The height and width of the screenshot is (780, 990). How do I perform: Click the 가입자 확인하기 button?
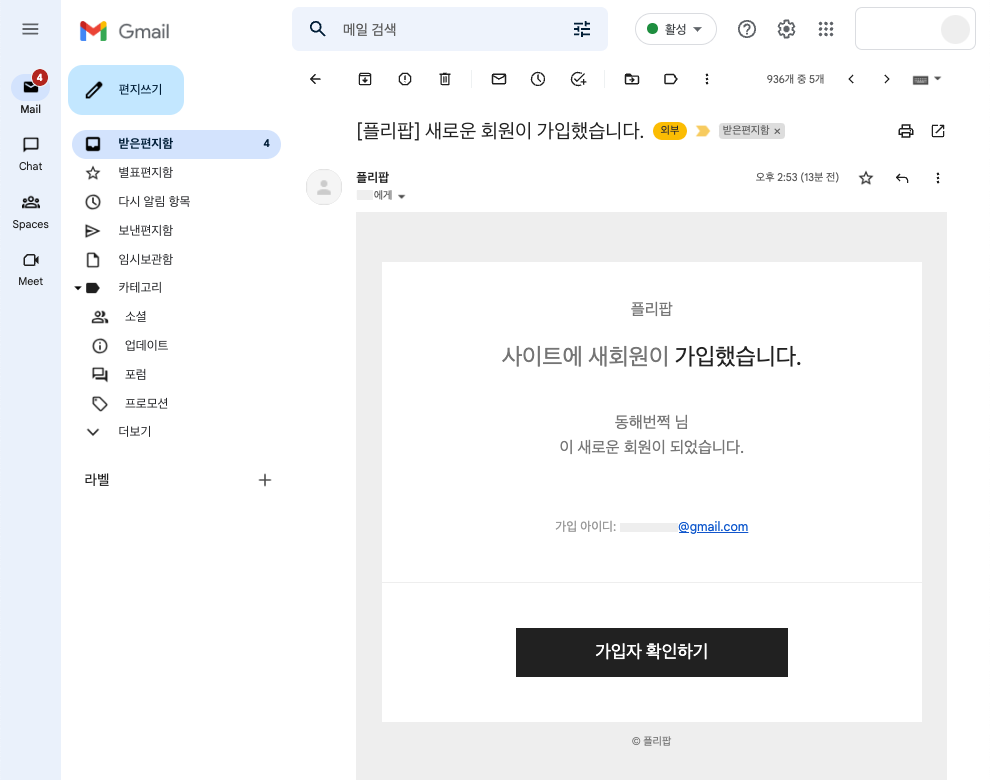point(652,652)
